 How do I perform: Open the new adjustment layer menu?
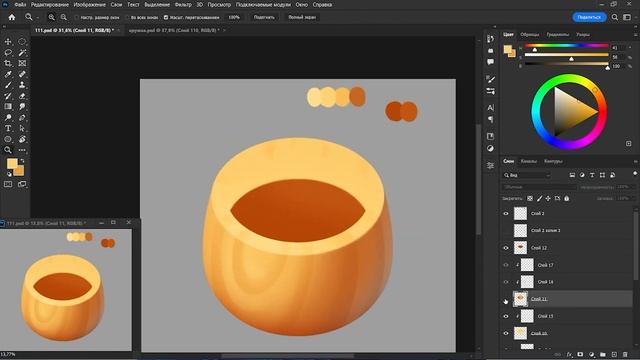(x=592, y=354)
